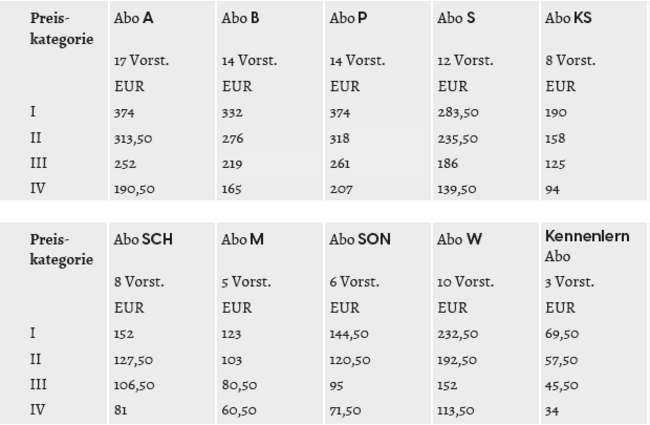
Task: Select the first Preiskategorie heading
Action: coord(61,29)
